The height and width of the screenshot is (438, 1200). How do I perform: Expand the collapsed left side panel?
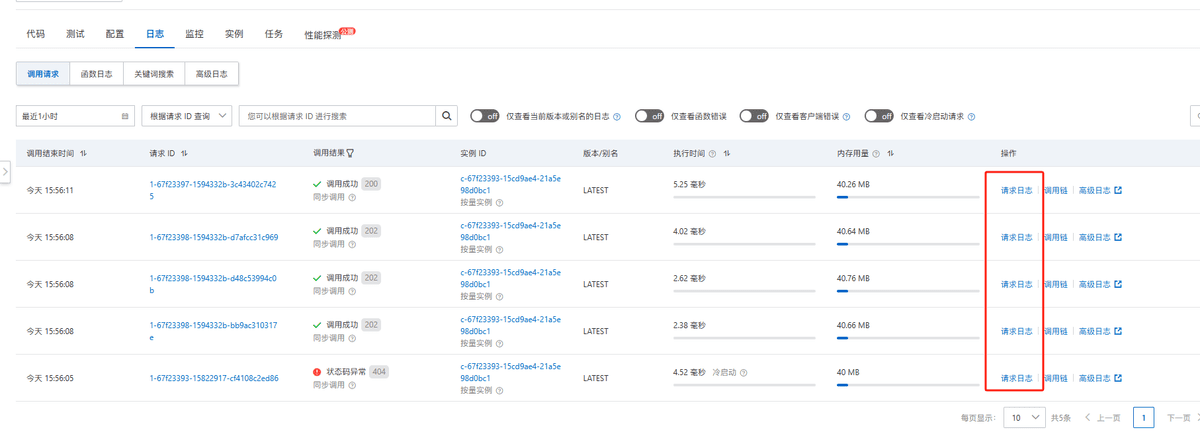coord(5,172)
